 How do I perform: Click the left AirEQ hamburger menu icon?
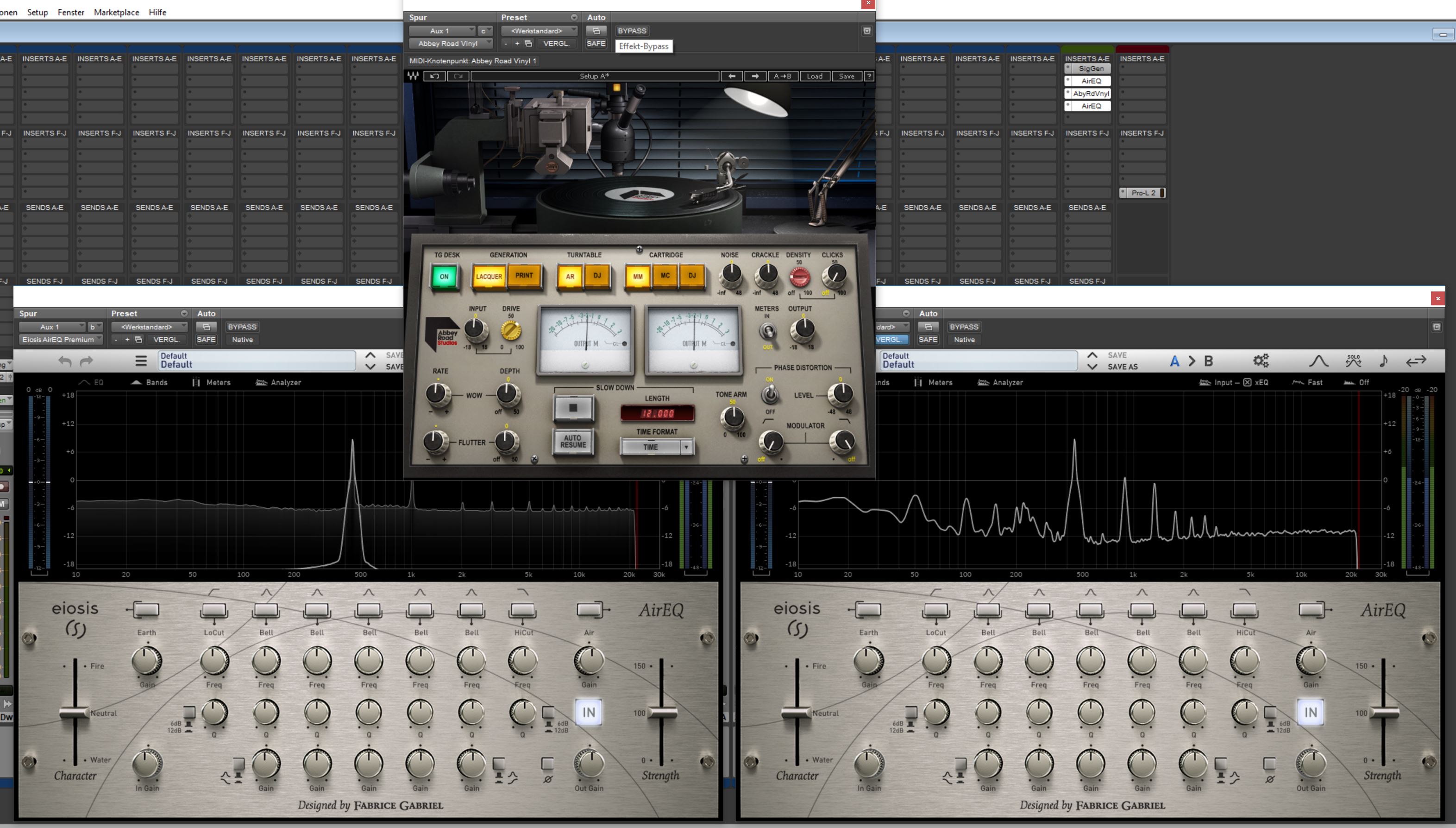141,360
